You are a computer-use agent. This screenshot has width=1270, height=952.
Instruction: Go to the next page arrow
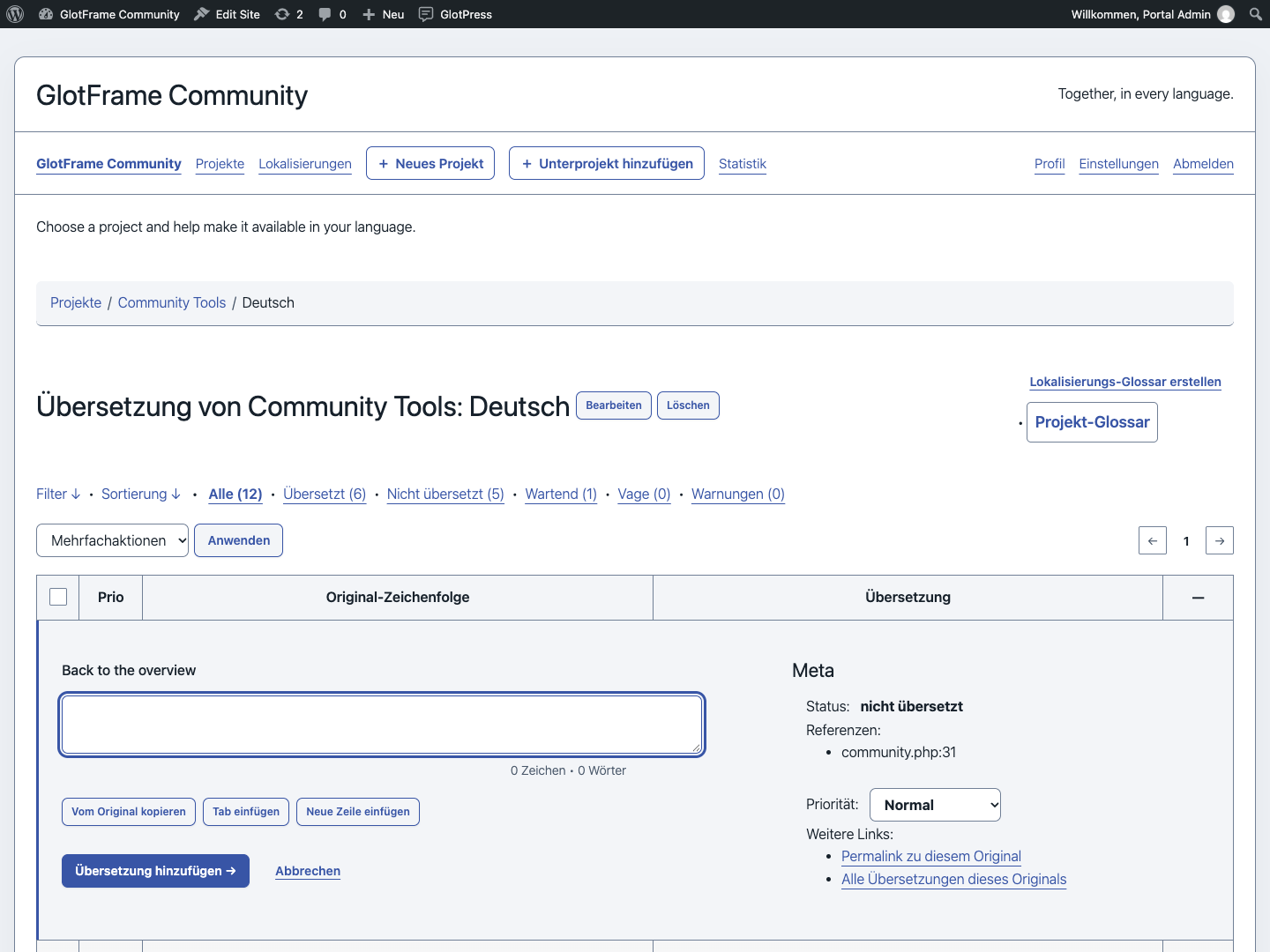1220,540
